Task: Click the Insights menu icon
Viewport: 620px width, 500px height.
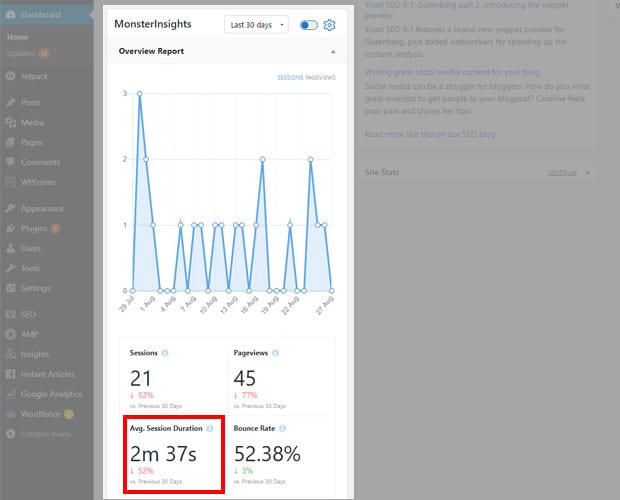Action: tap(11, 354)
